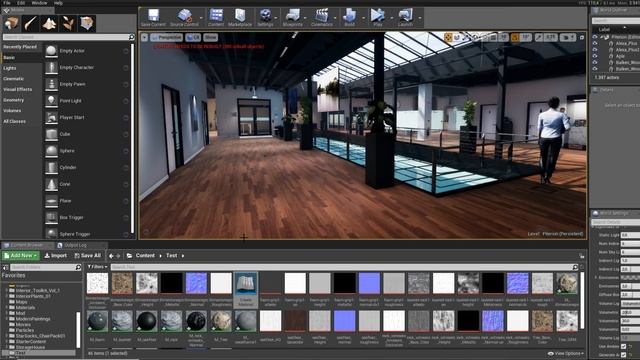Screen dimensions: 640x360
Task: Toggle rotation grid snapping in viewport
Action: (x=515, y=38)
